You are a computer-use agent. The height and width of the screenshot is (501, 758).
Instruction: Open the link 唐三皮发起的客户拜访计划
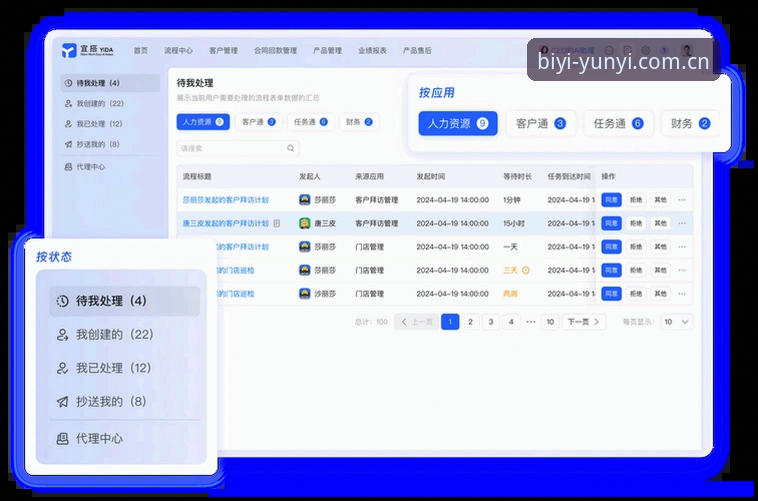[225, 223]
